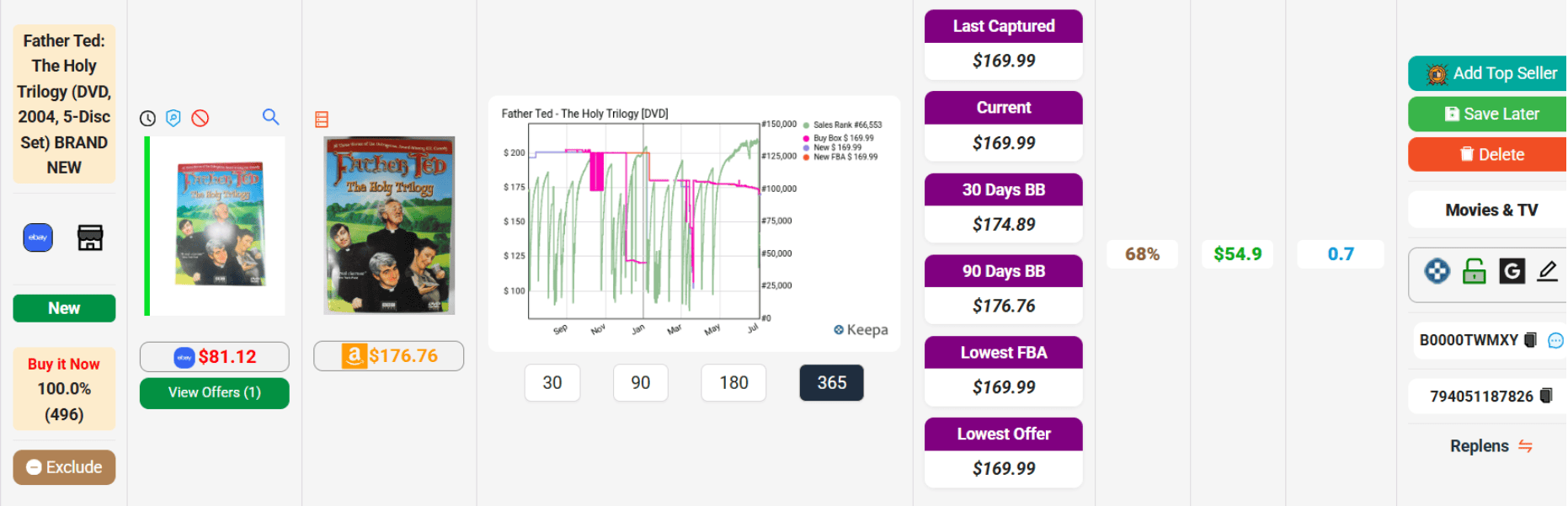
Task: Click the Movies & TV category label
Action: click(1491, 210)
